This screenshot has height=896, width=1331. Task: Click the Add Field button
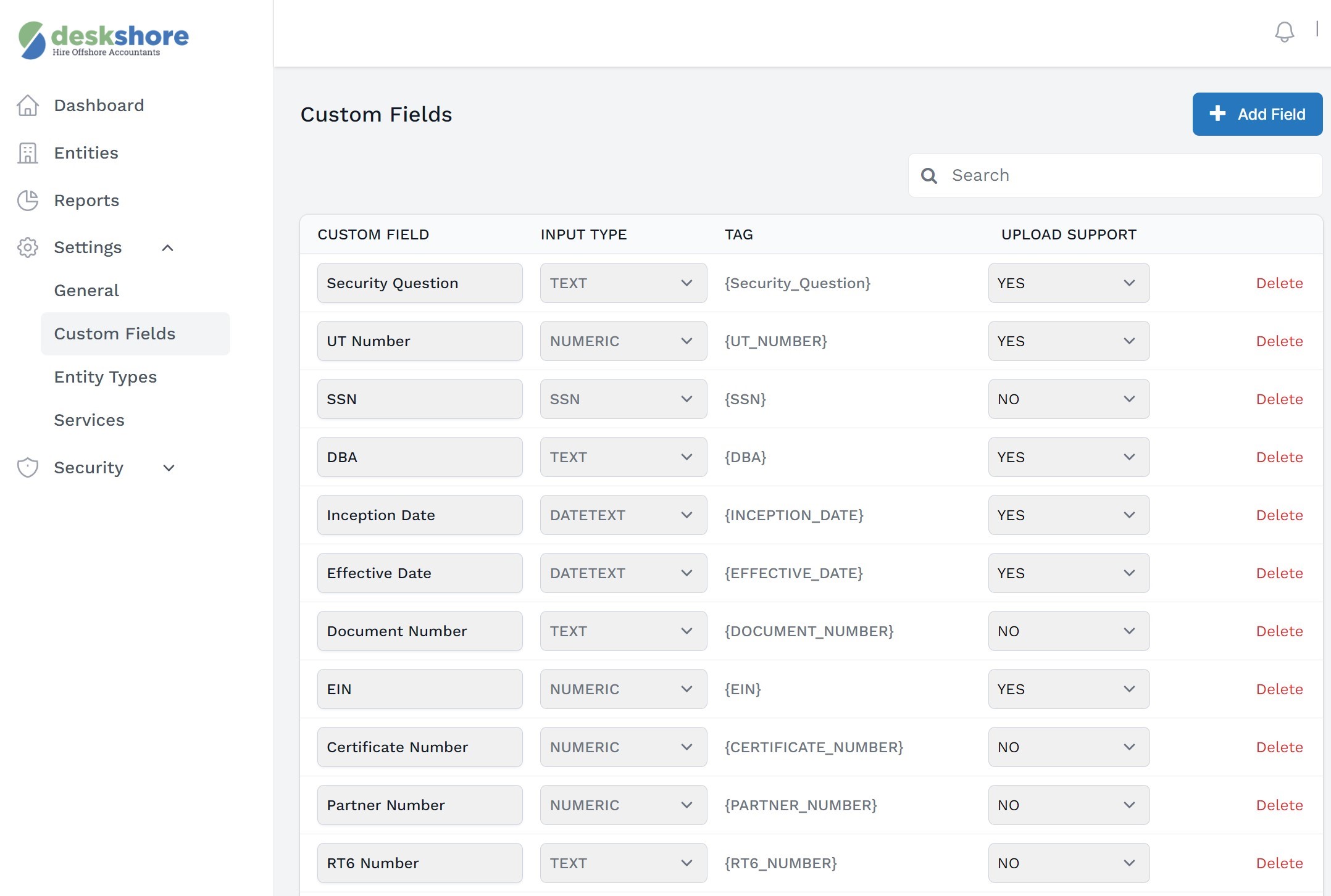(1257, 114)
